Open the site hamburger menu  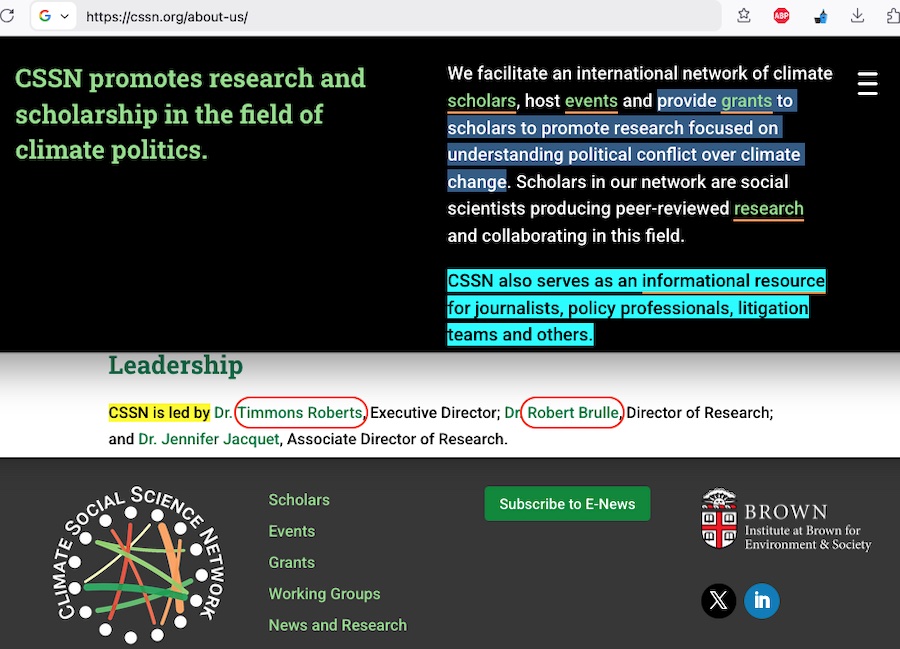pyautogui.click(x=867, y=84)
